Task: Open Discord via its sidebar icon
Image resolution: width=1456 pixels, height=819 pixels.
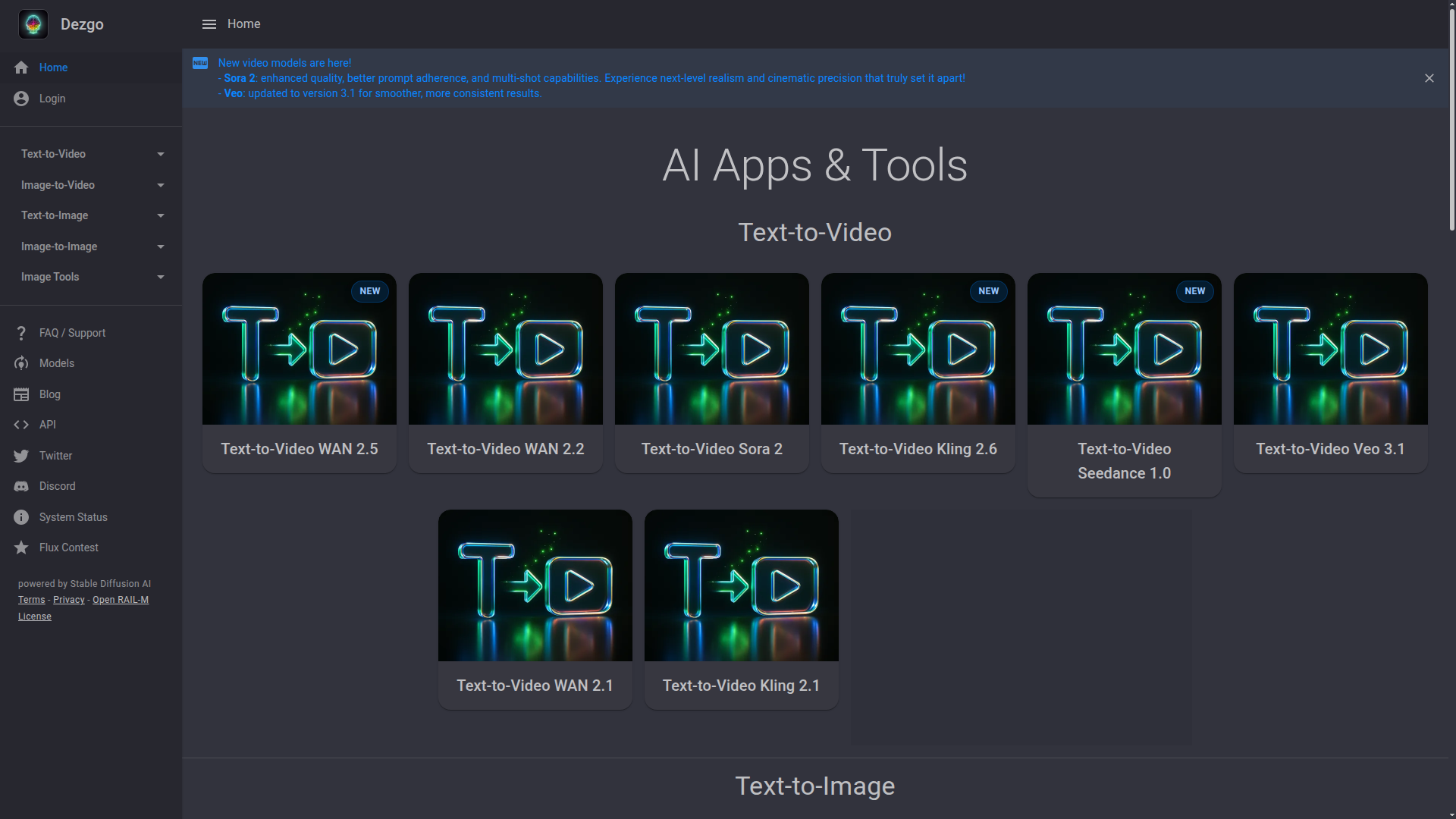Action: 21,486
